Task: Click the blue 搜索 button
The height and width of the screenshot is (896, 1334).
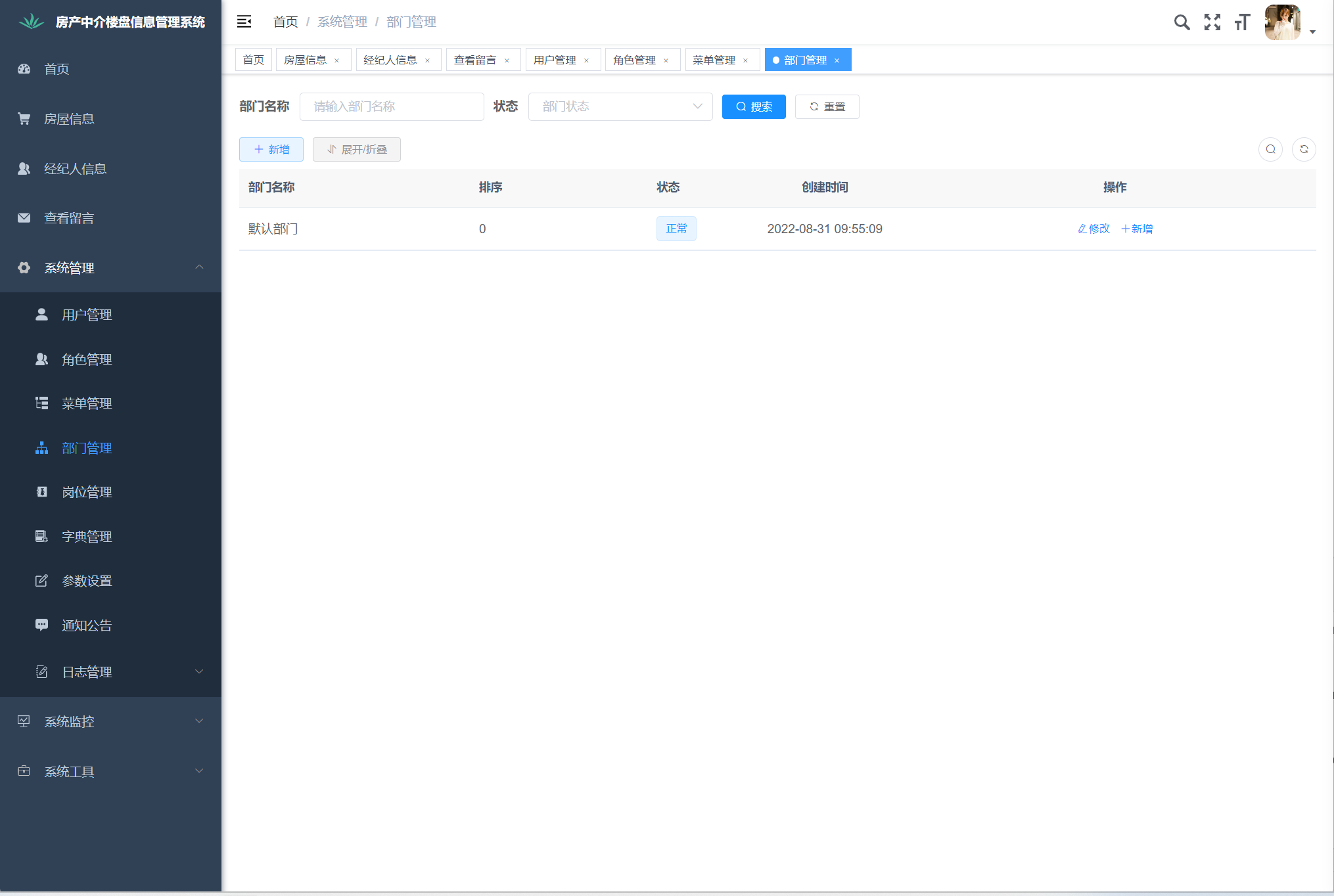Action: point(753,106)
